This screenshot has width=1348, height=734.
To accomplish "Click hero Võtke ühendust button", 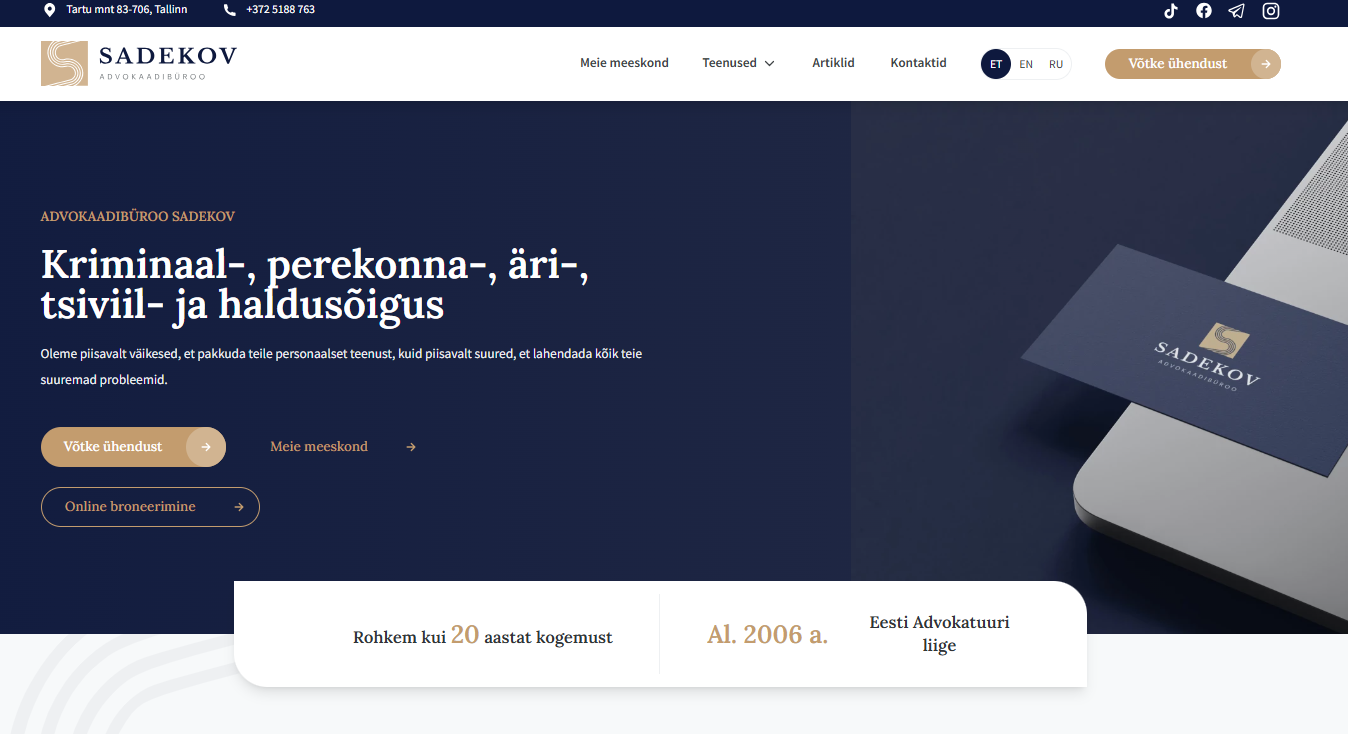I will click(x=133, y=447).
